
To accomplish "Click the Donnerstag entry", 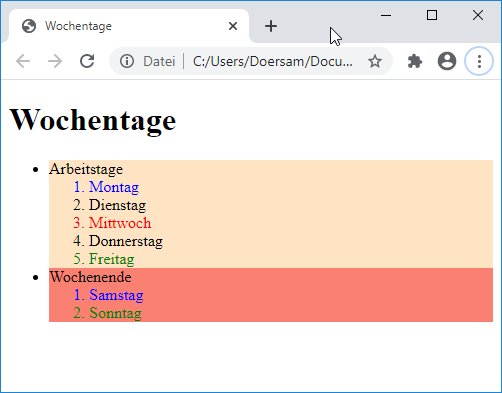I will click(126, 241).
